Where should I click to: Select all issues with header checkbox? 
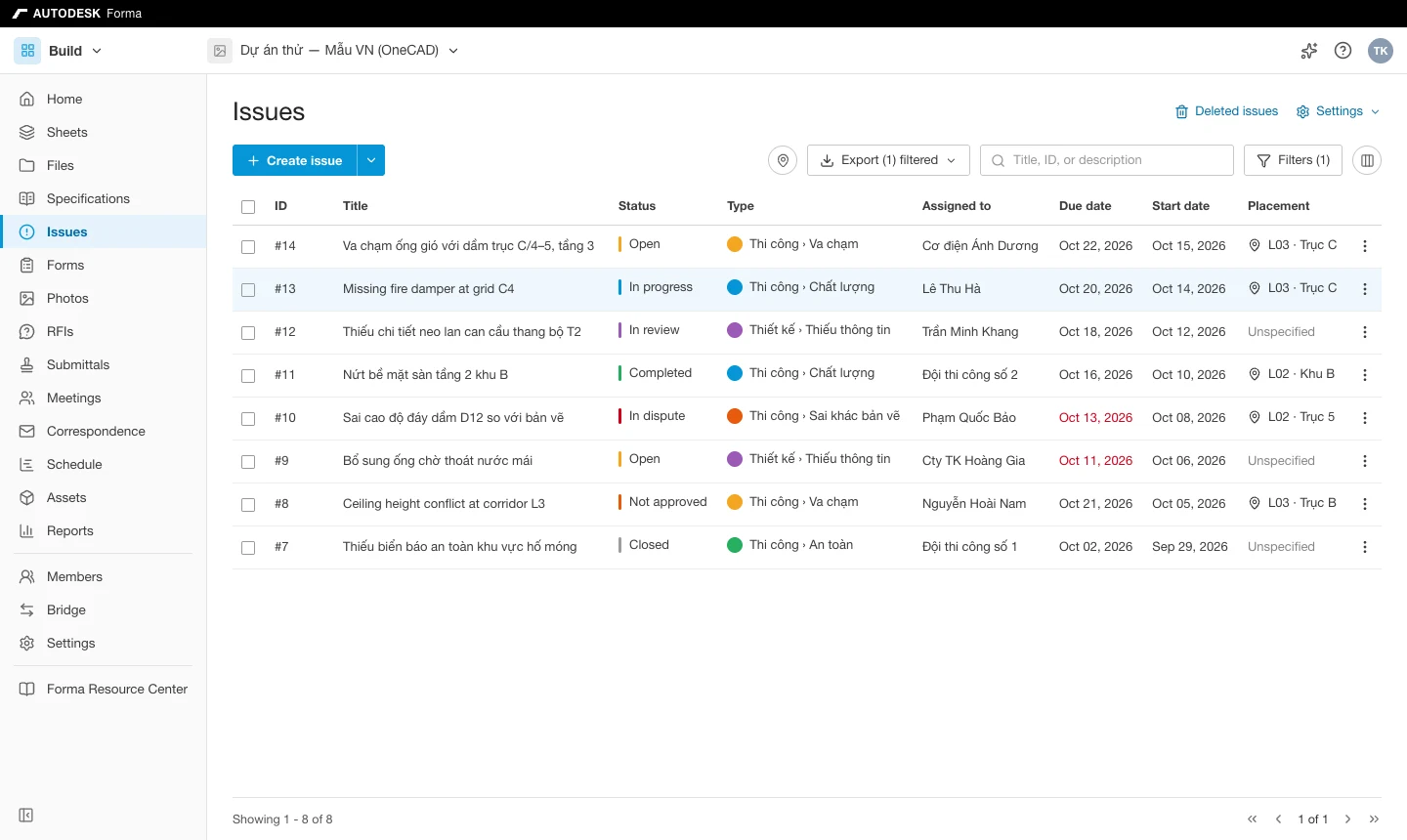pyautogui.click(x=248, y=207)
